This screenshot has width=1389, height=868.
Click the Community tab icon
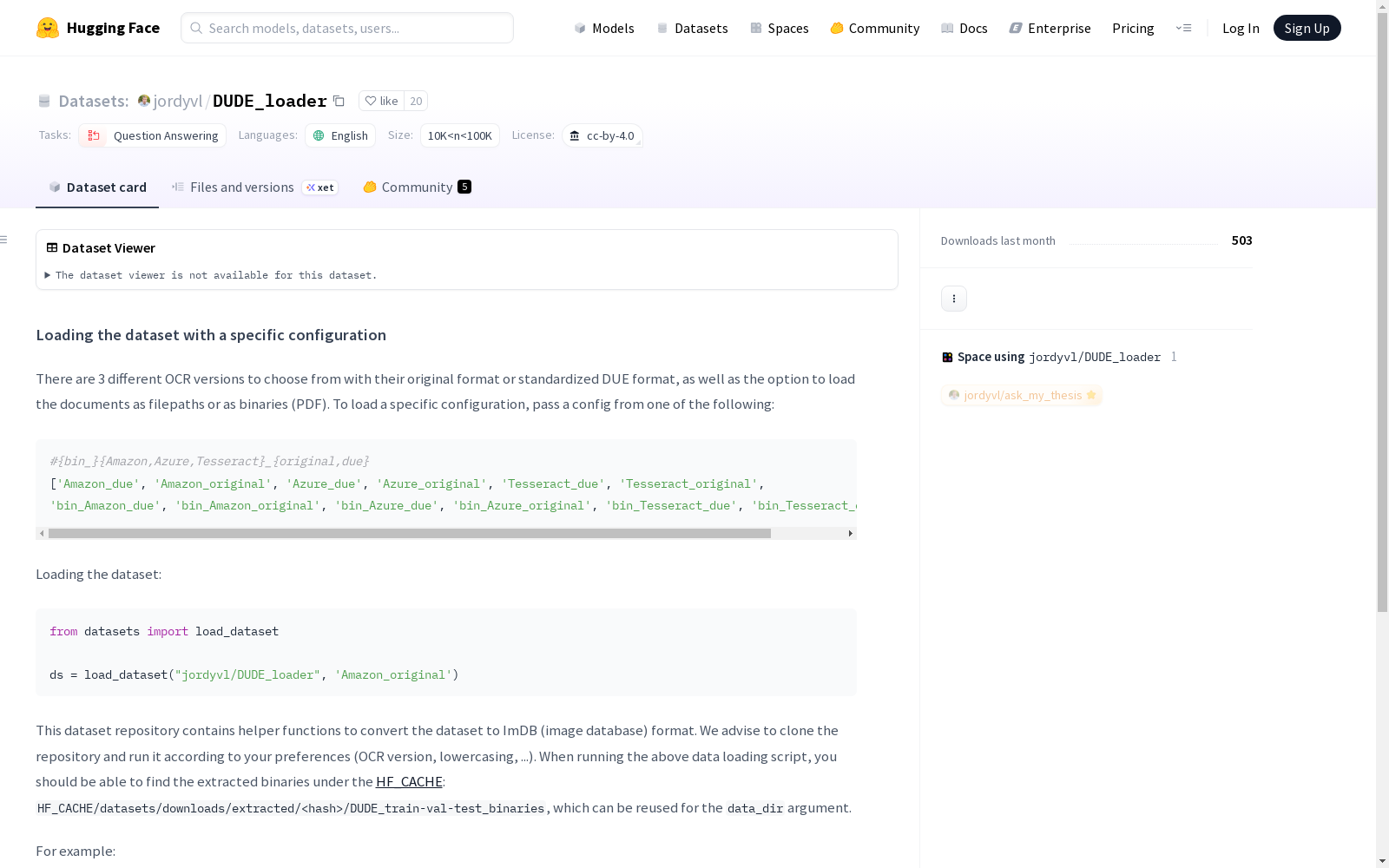pyautogui.click(x=370, y=187)
